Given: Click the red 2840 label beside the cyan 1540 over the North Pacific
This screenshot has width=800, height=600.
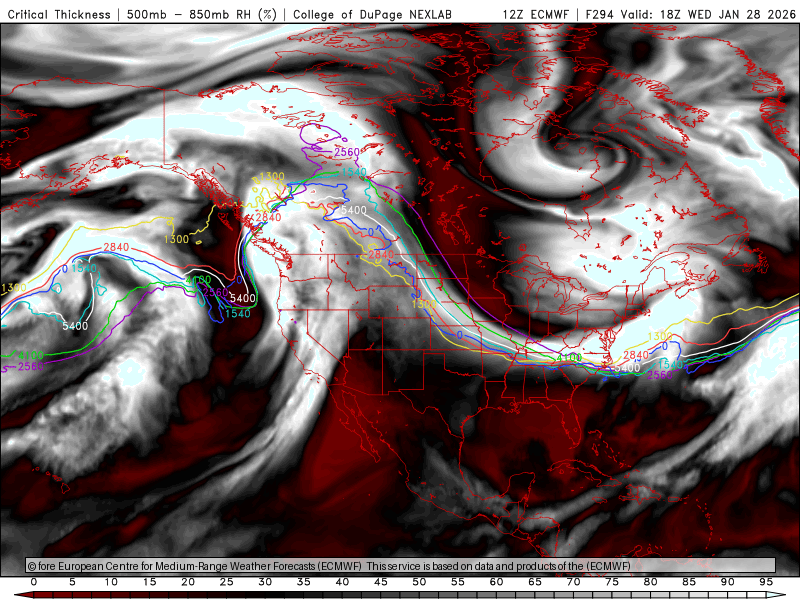Looking at the screenshot, I should tap(116, 247).
